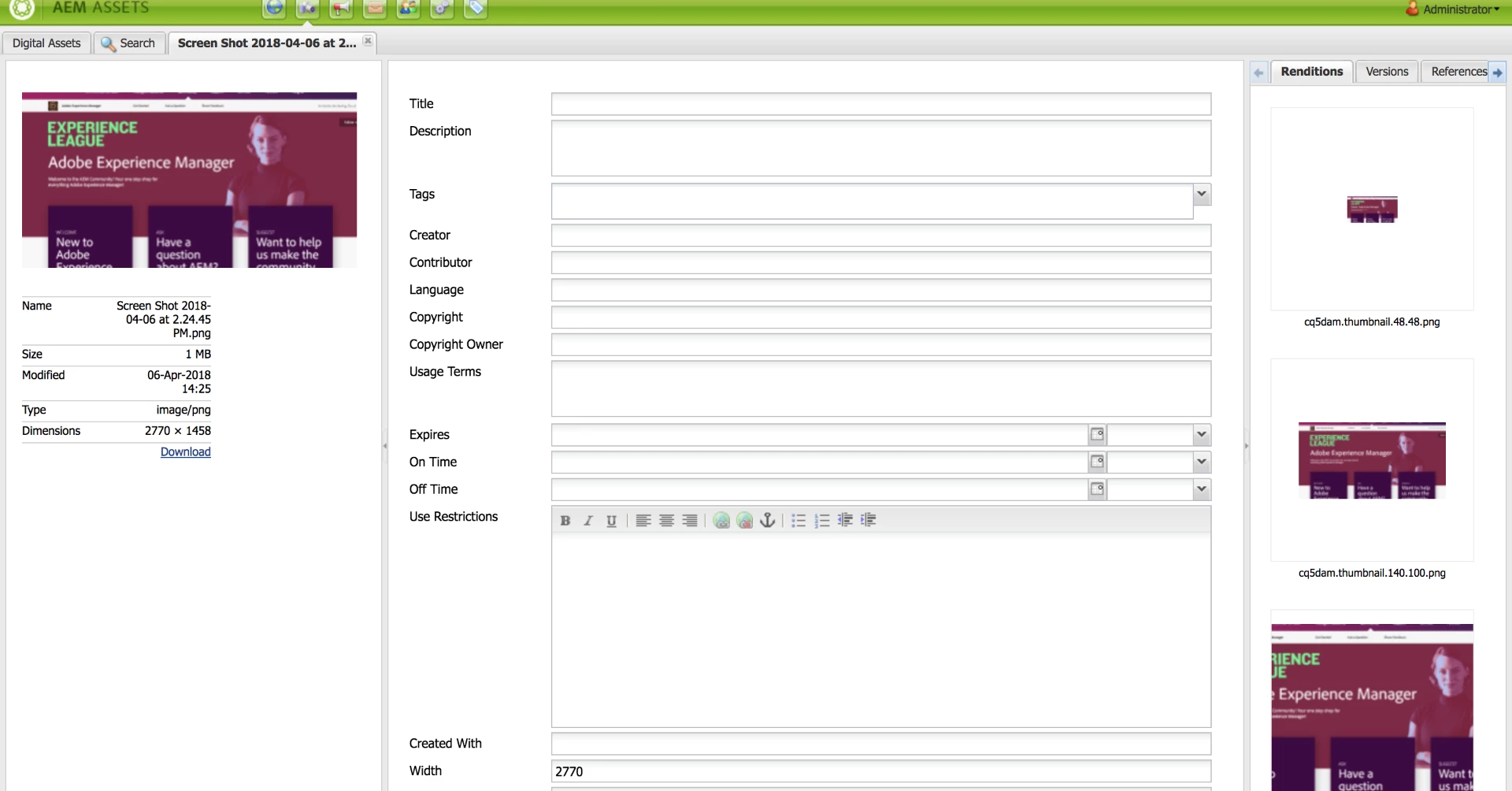
Task: Click into the Contributor field
Action: [880, 263]
